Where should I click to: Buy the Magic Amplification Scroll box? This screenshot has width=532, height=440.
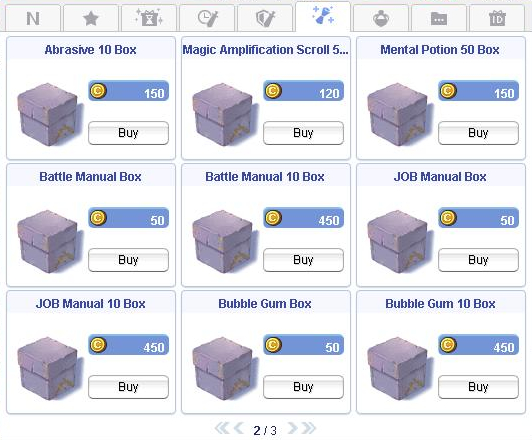point(303,133)
